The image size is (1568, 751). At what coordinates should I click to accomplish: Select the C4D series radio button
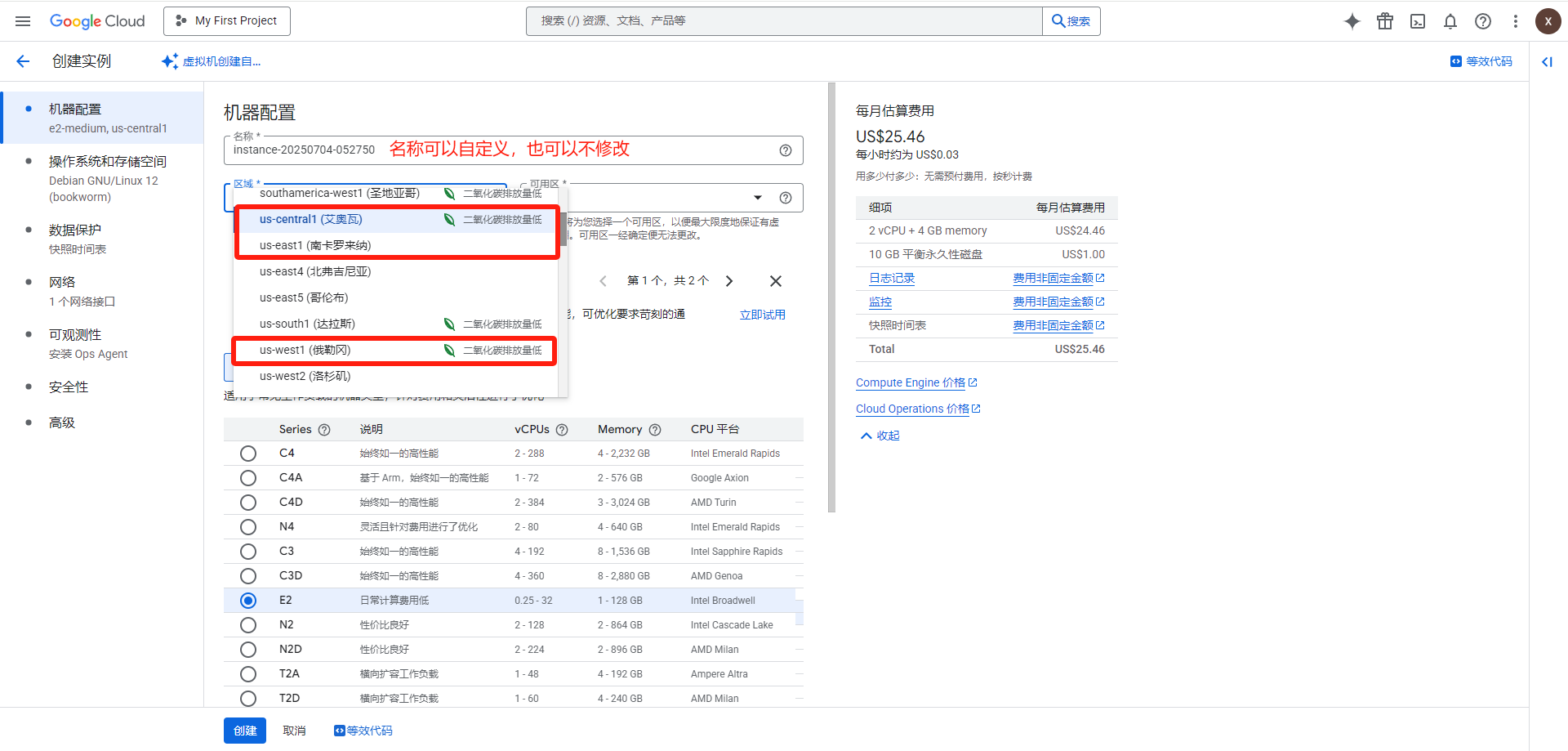click(x=248, y=503)
